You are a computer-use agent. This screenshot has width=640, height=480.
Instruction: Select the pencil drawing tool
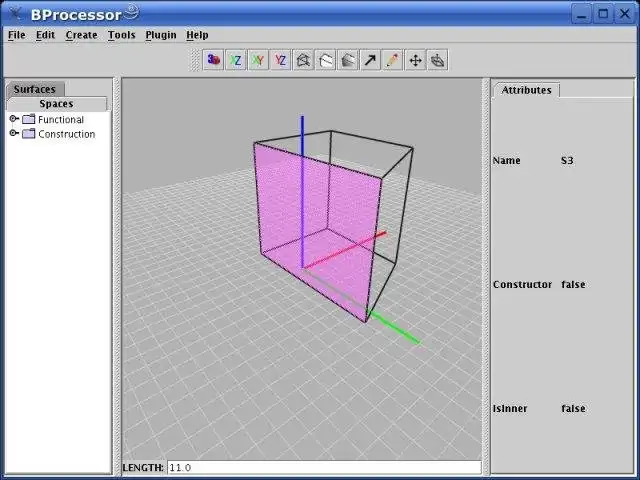click(x=393, y=60)
